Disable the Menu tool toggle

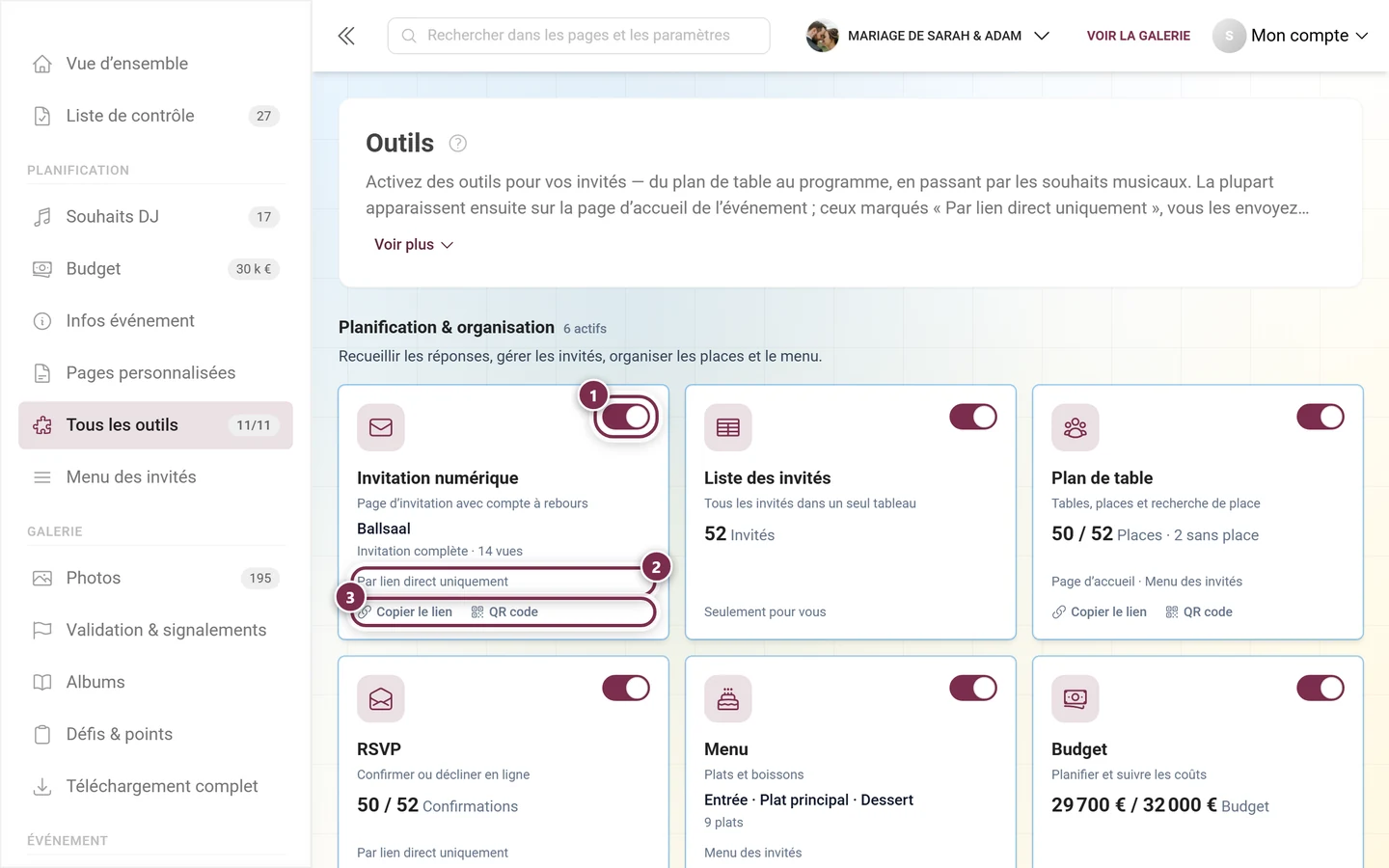[973, 688]
